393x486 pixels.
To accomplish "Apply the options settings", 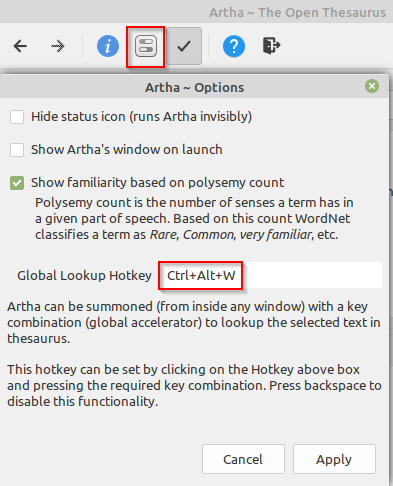I will click(334, 459).
